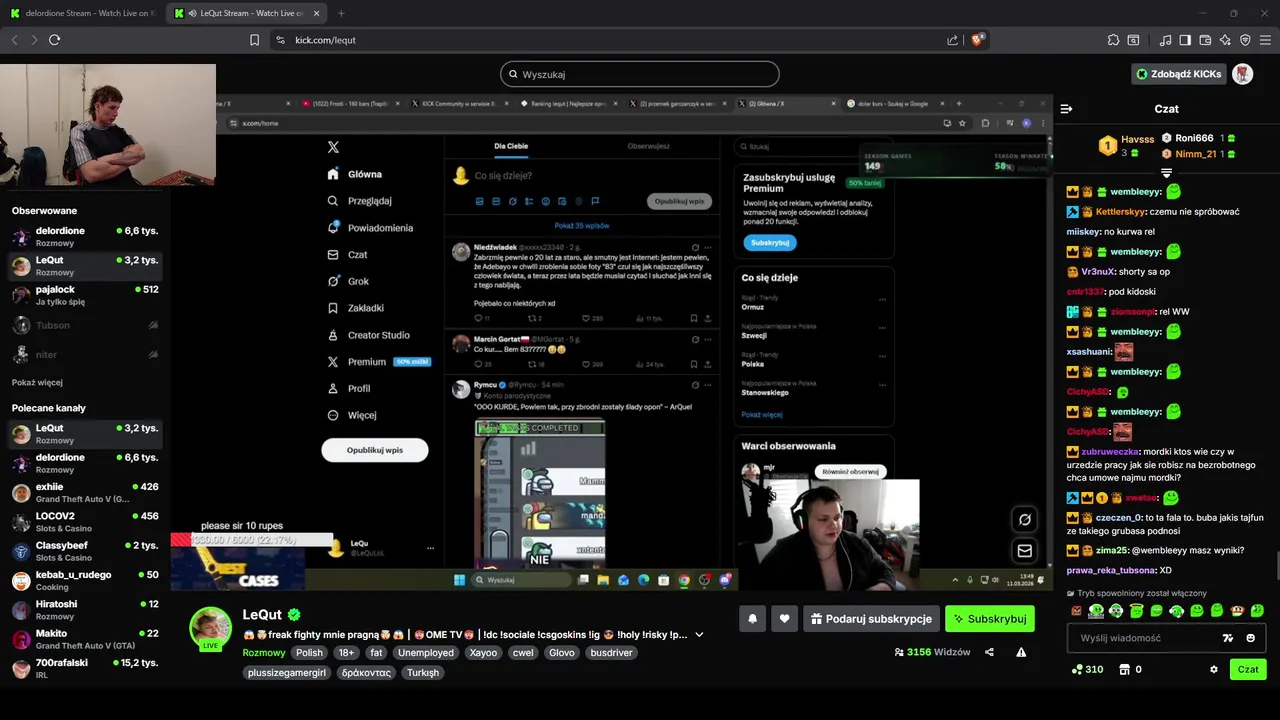
Task: Click Podaruj subskrypcje button
Action: tap(872, 619)
